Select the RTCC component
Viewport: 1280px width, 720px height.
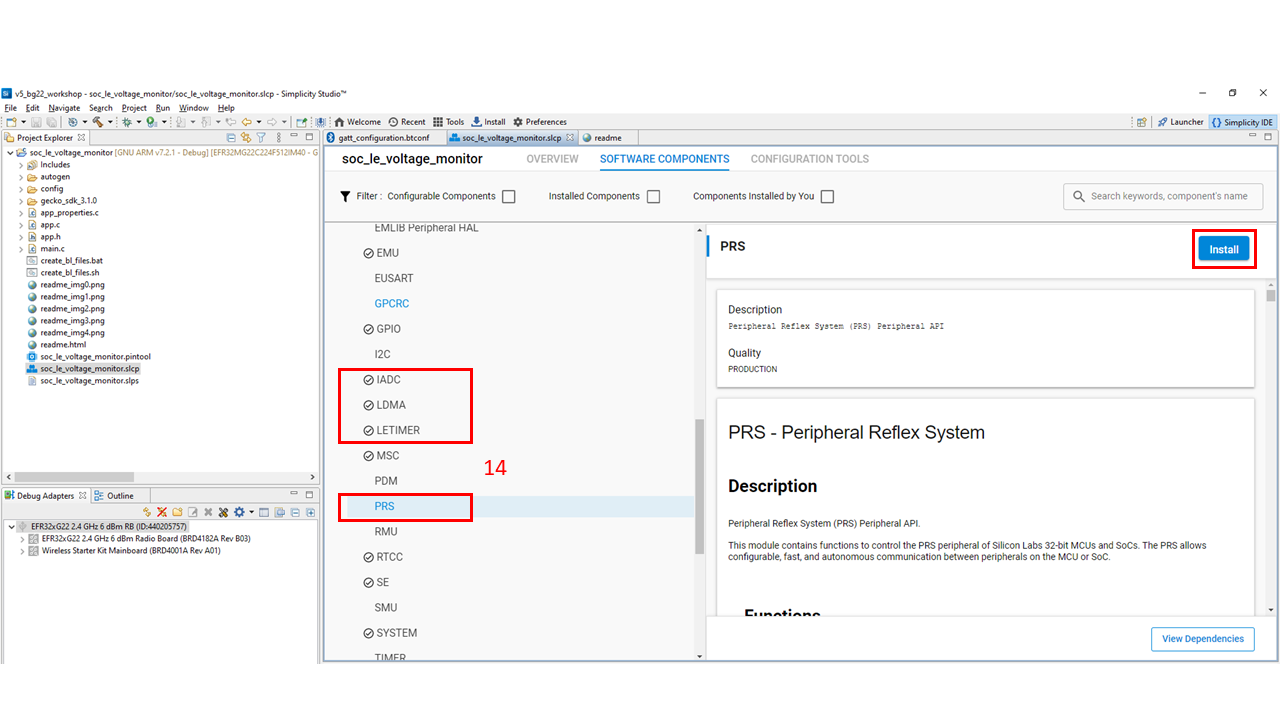click(389, 558)
